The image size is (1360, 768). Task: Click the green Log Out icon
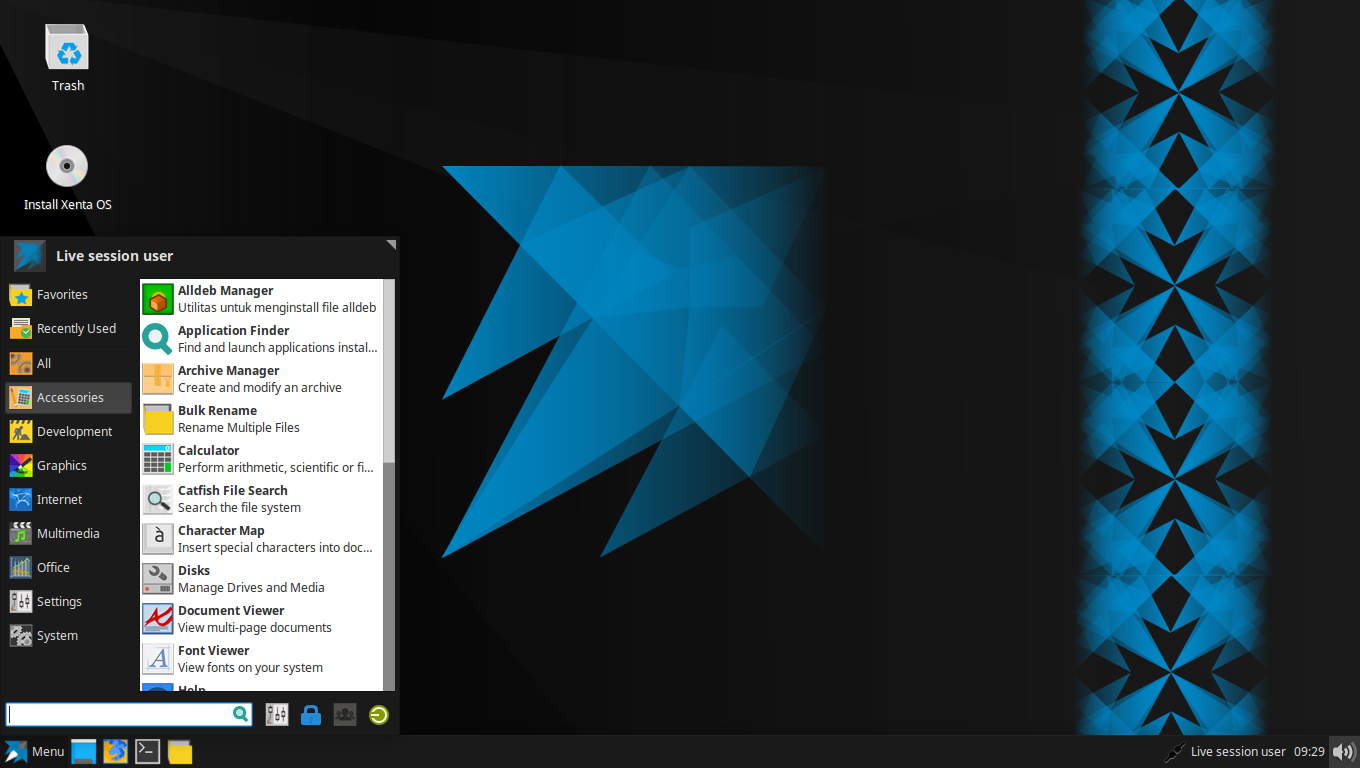(x=379, y=715)
